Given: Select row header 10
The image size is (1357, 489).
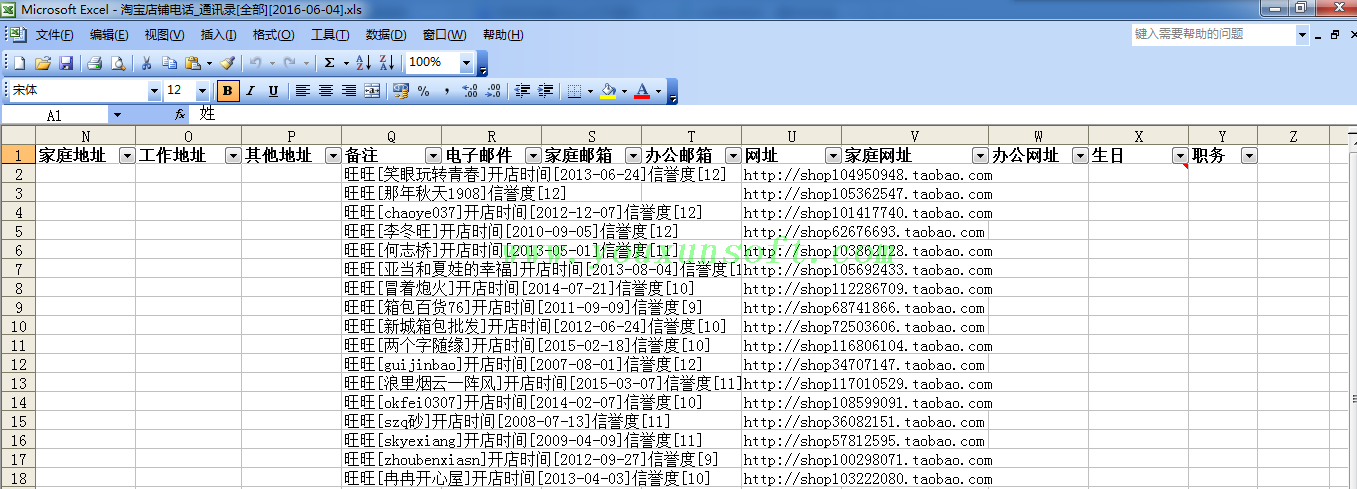Looking at the screenshot, I should click(18, 327).
